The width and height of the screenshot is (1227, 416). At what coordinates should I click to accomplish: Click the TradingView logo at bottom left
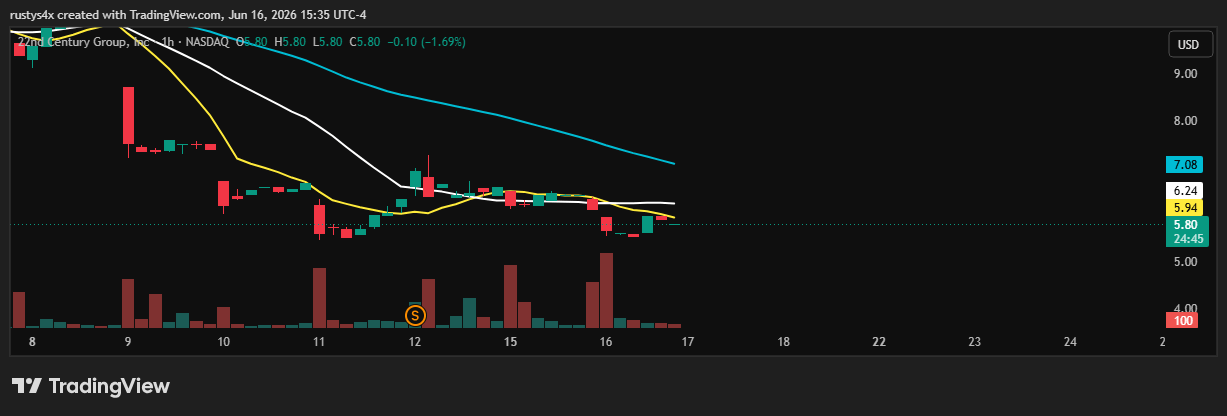tap(91, 386)
